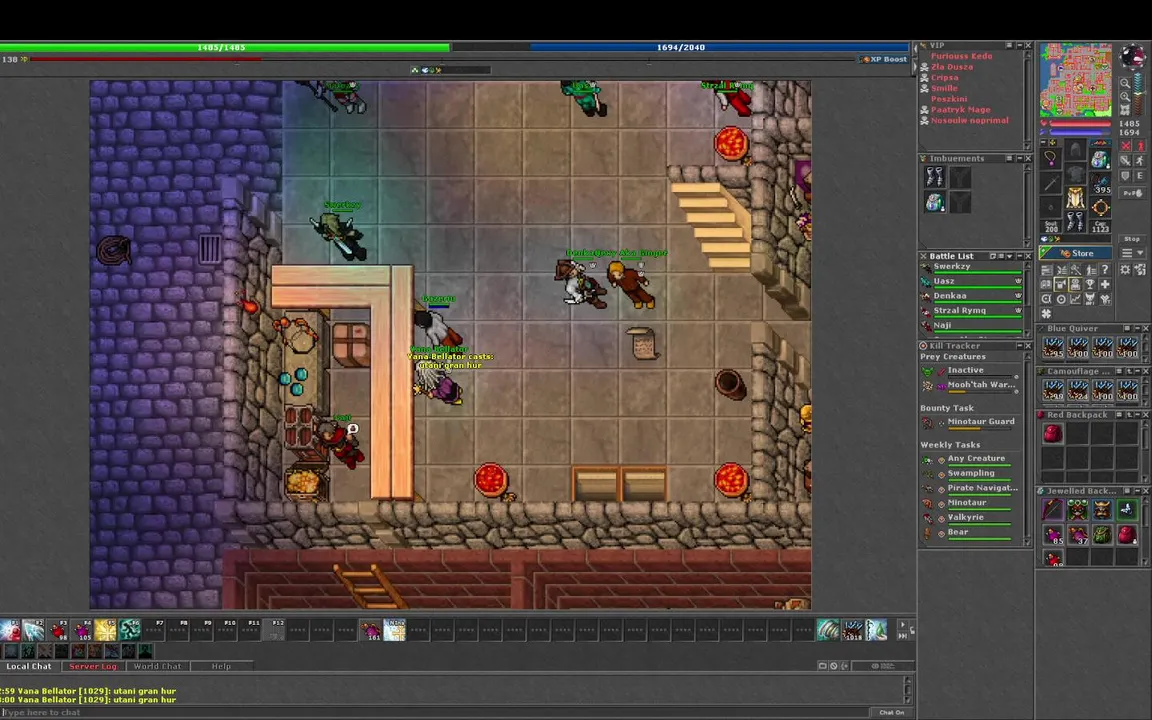
Task: Collapse the Imbuements panel
Action: (x=1020, y=158)
